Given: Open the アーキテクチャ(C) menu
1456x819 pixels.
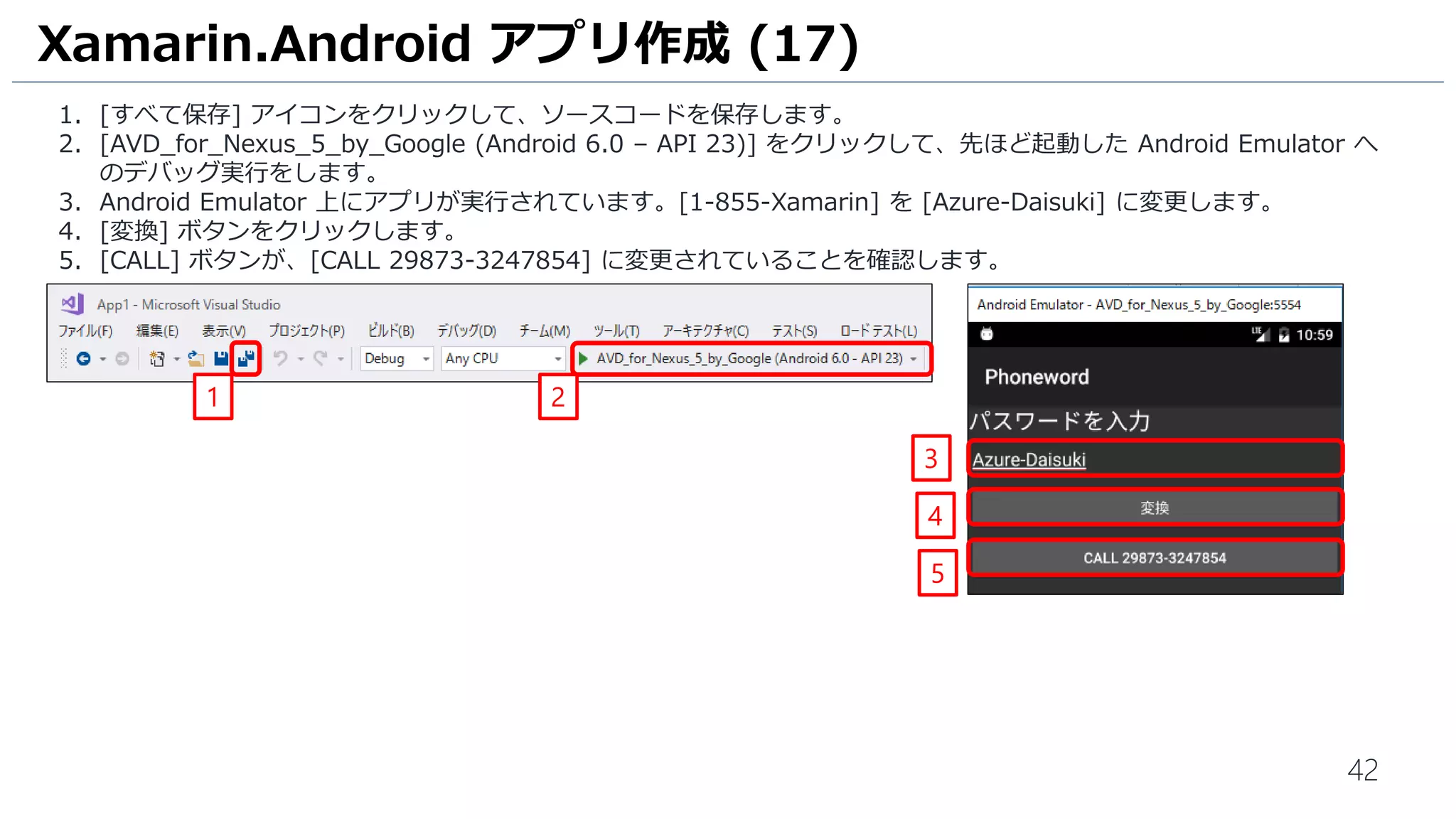Looking at the screenshot, I should point(706,331).
